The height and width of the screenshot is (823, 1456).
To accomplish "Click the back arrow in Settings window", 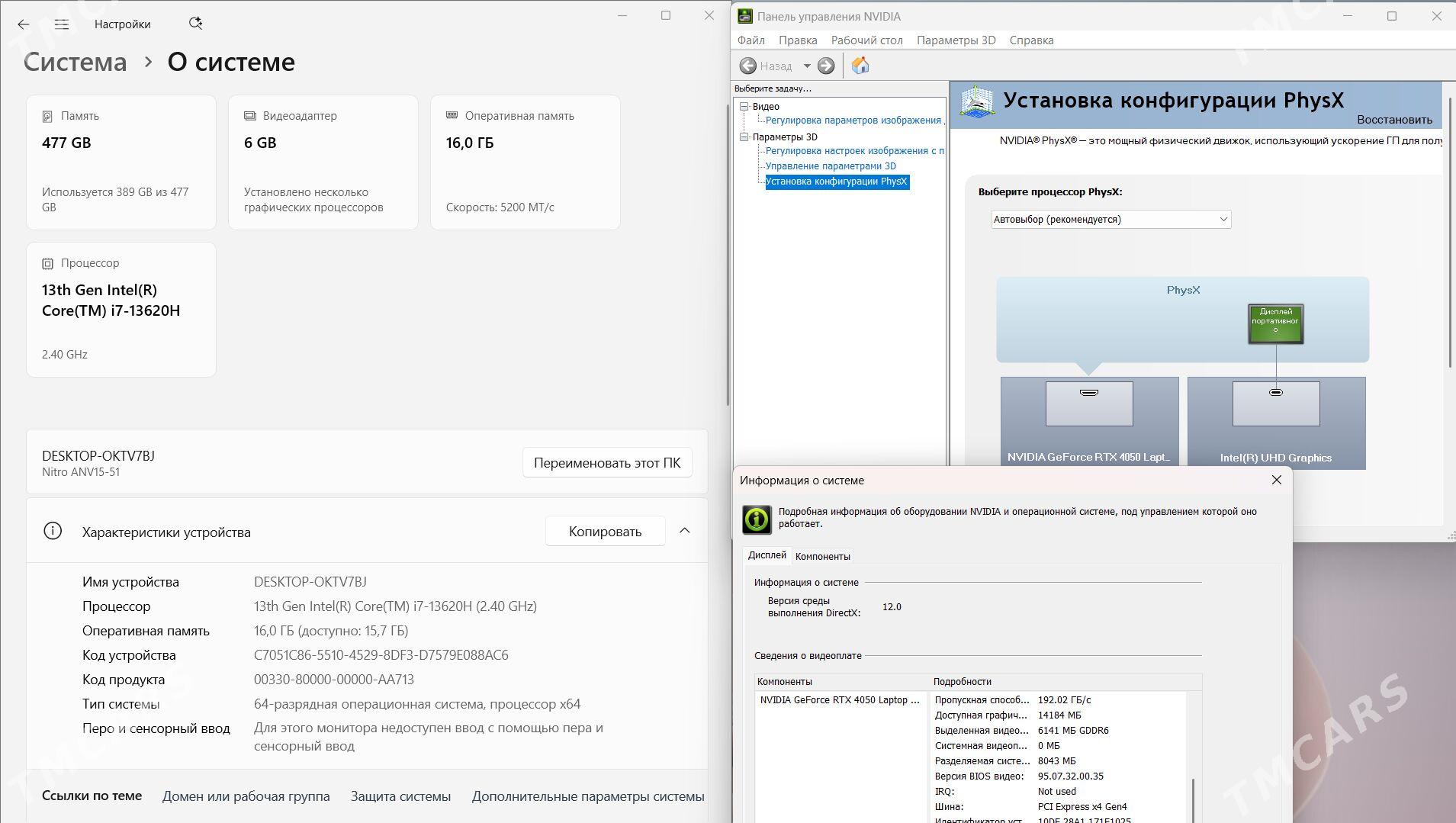I will [x=24, y=24].
